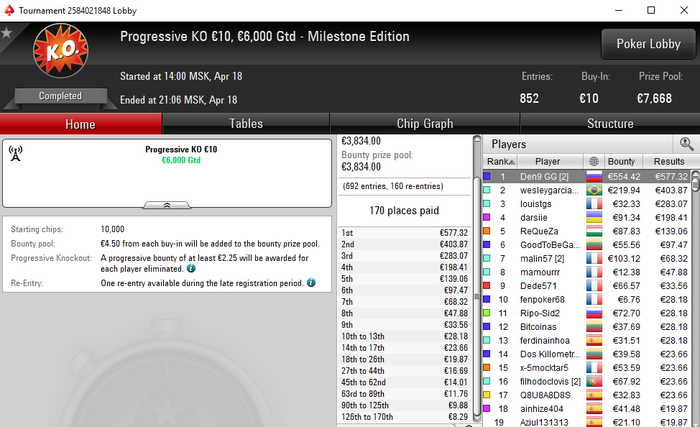Click Re-Entry info icon
The image size is (700, 427).
(x=311, y=283)
